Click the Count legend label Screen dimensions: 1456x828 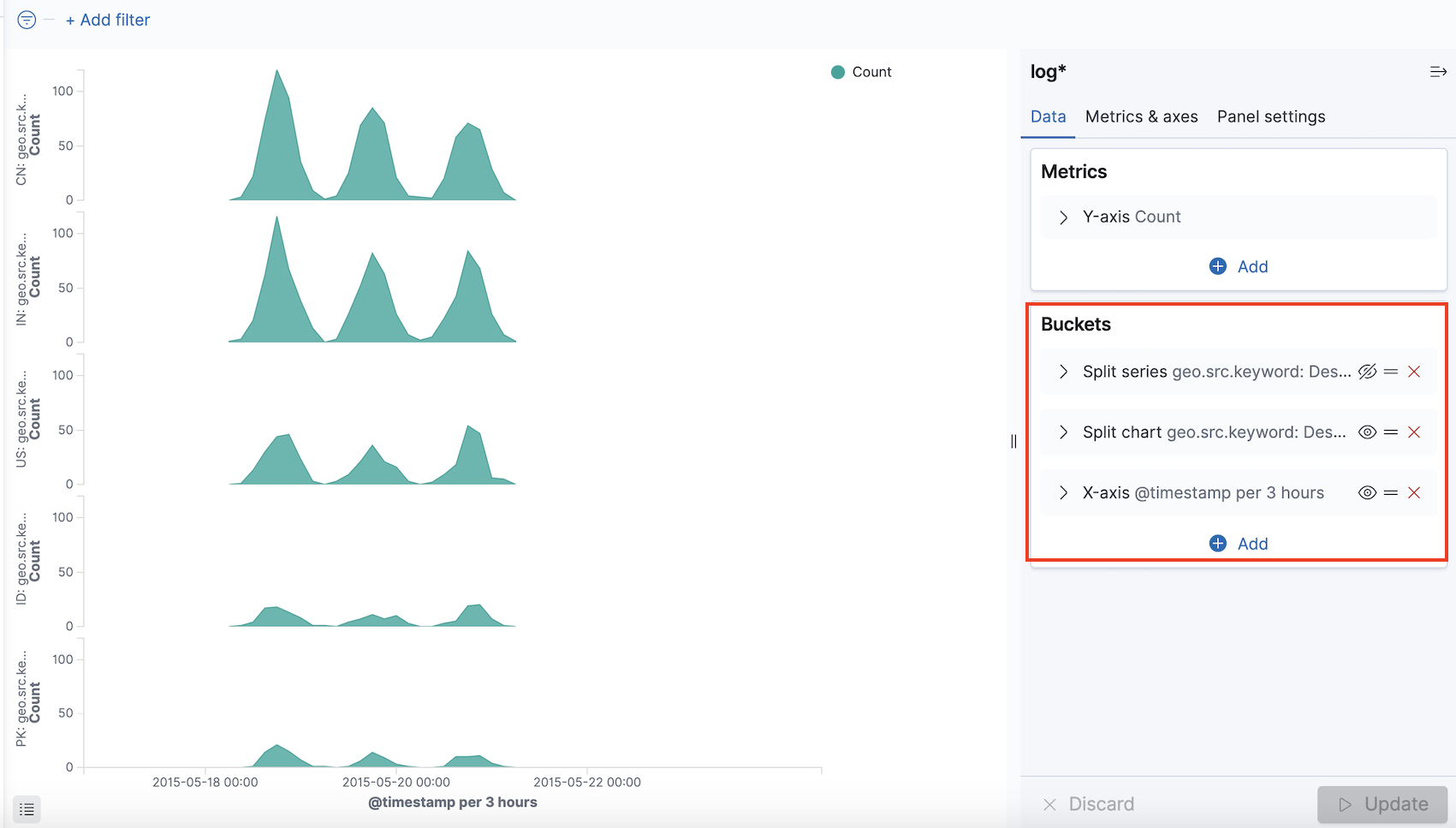pyautogui.click(x=871, y=72)
